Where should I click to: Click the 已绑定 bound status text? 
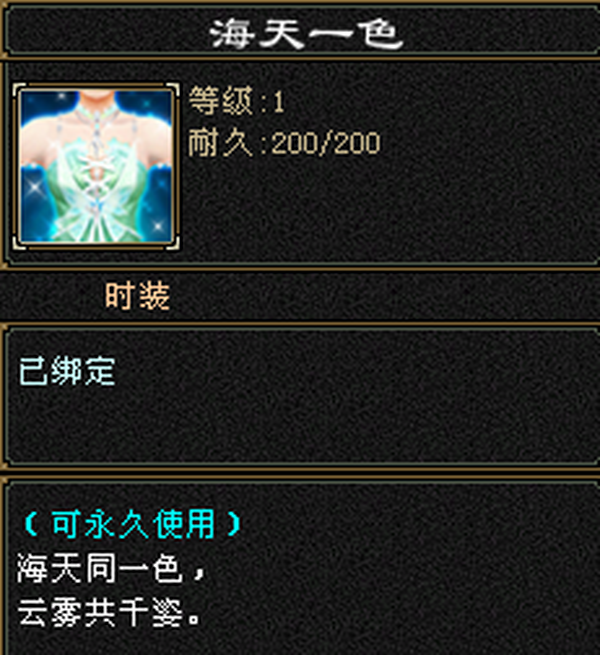(67, 371)
